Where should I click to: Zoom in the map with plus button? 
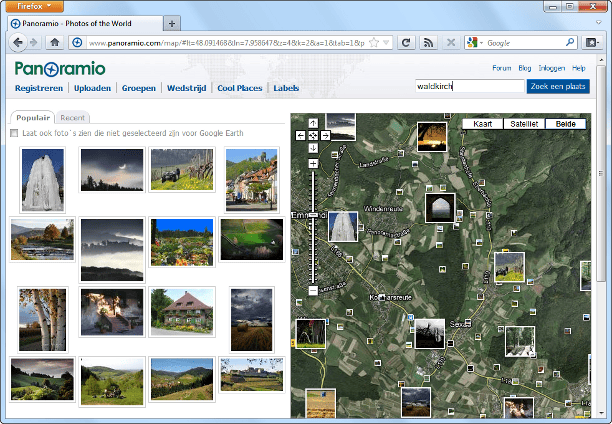pyautogui.click(x=313, y=164)
